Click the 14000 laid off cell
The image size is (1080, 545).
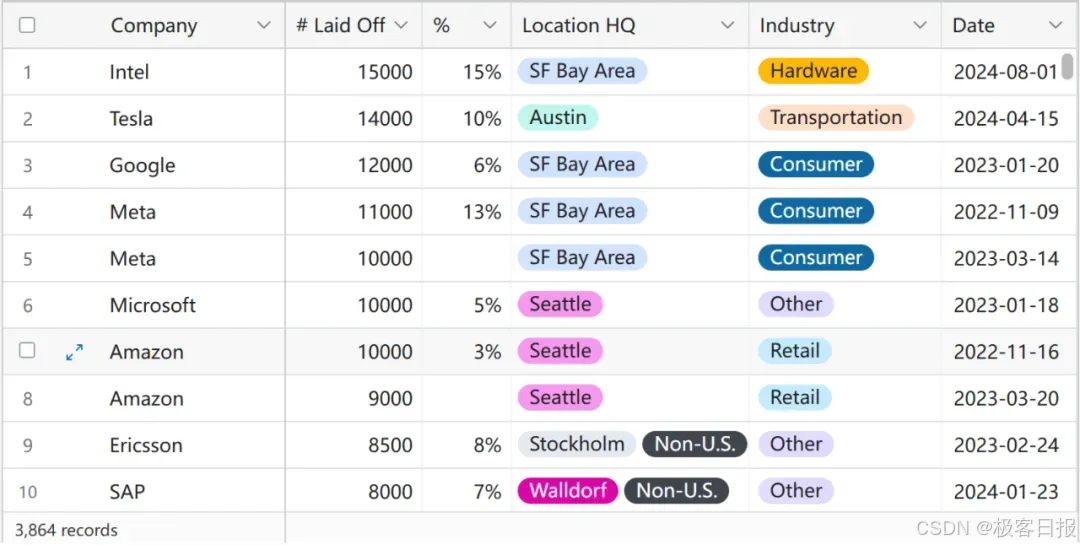(x=353, y=119)
